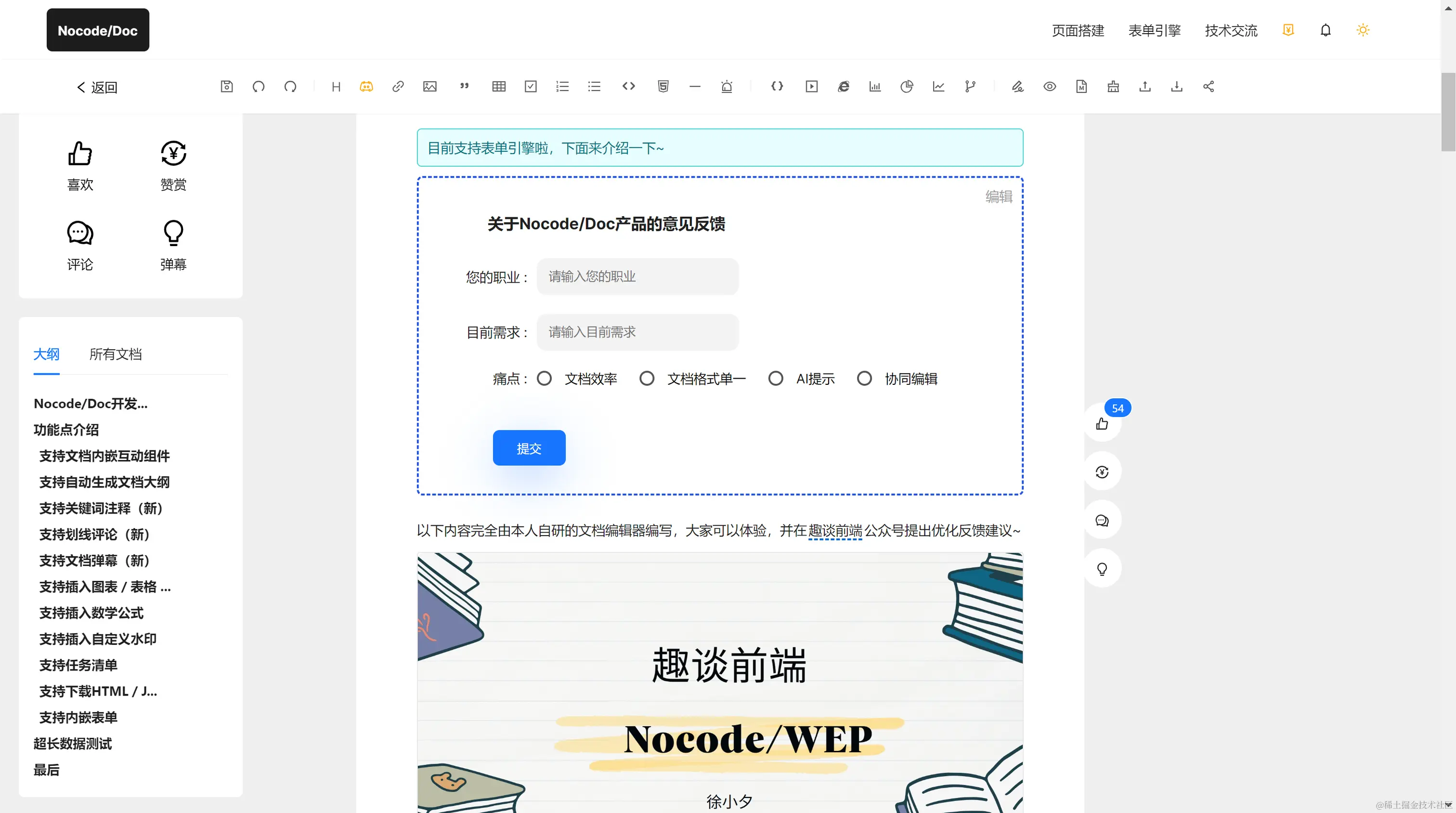
Task: Select the AI提示 radio option
Action: coord(776,378)
